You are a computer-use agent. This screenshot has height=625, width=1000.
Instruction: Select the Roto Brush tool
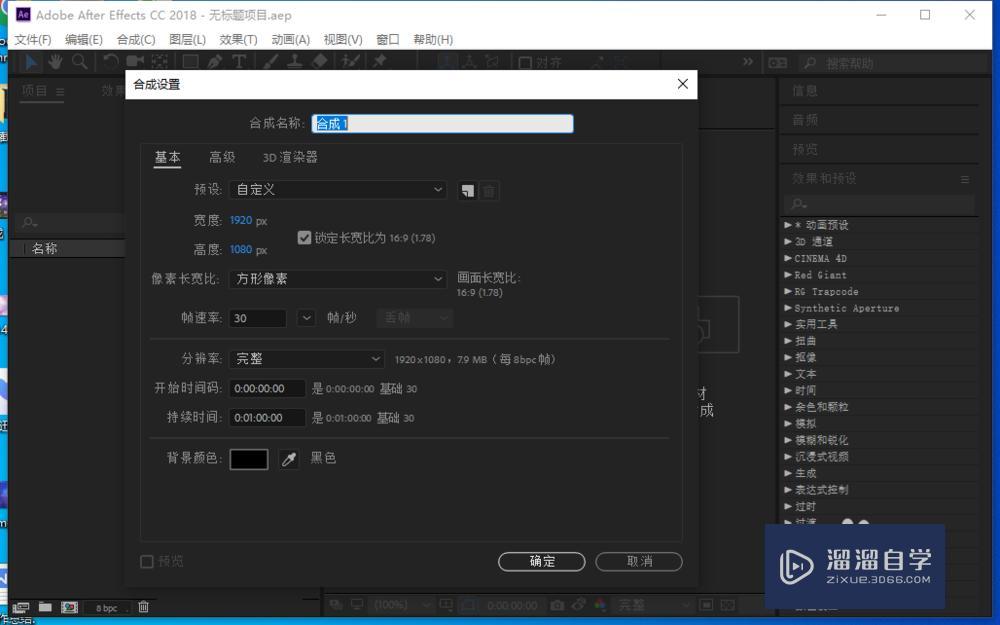[350, 62]
